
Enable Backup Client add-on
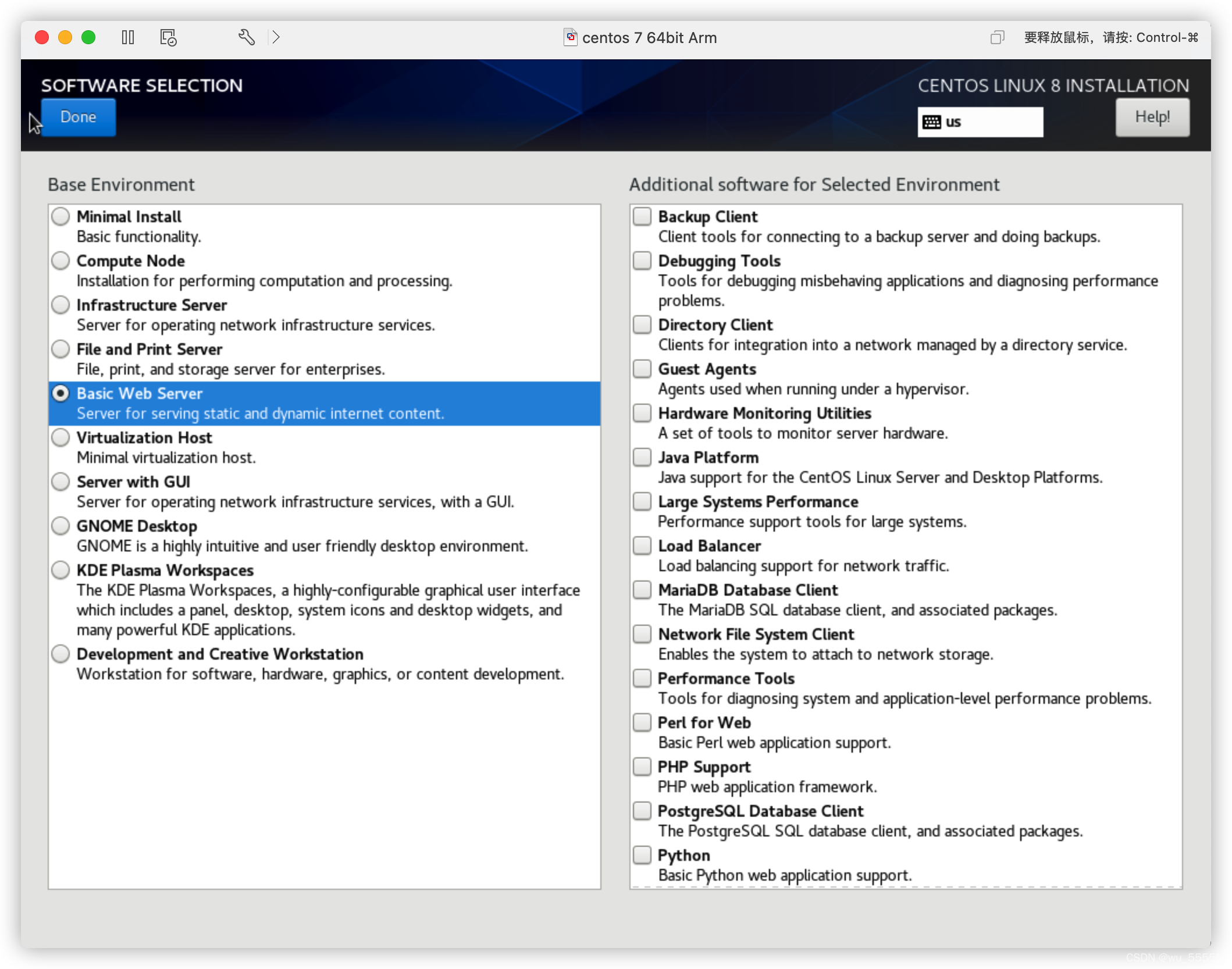(x=642, y=216)
